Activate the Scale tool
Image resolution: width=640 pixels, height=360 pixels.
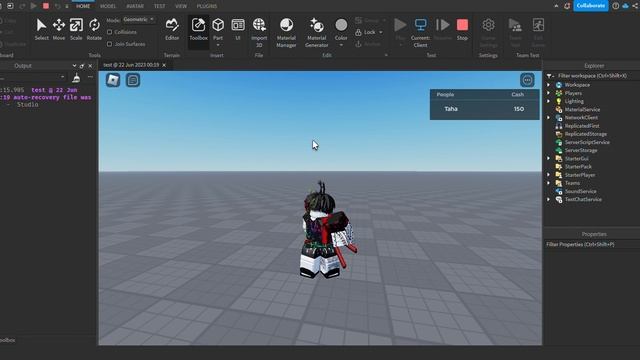coord(76,29)
